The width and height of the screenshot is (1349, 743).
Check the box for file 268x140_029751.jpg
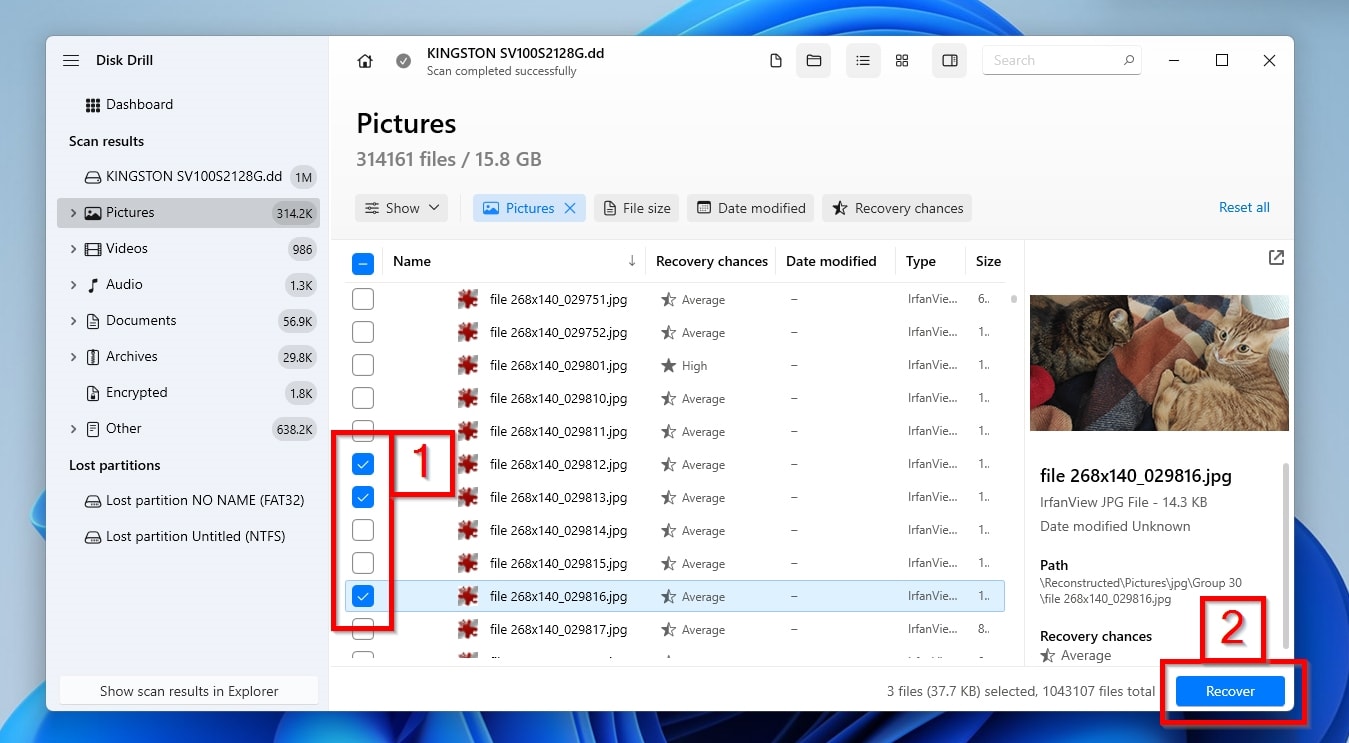pyautogui.click(x=363, y=299)
